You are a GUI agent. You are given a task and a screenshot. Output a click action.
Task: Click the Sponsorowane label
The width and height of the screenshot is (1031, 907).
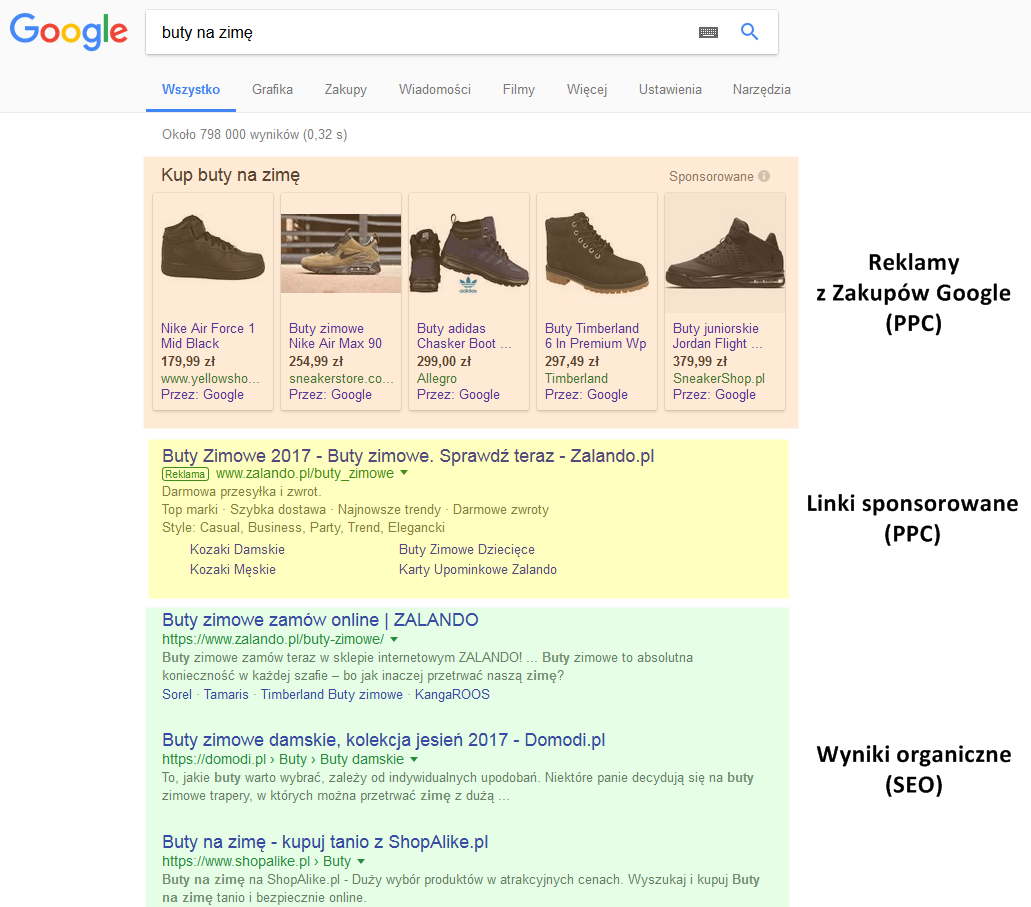click(x=711, y=176)
